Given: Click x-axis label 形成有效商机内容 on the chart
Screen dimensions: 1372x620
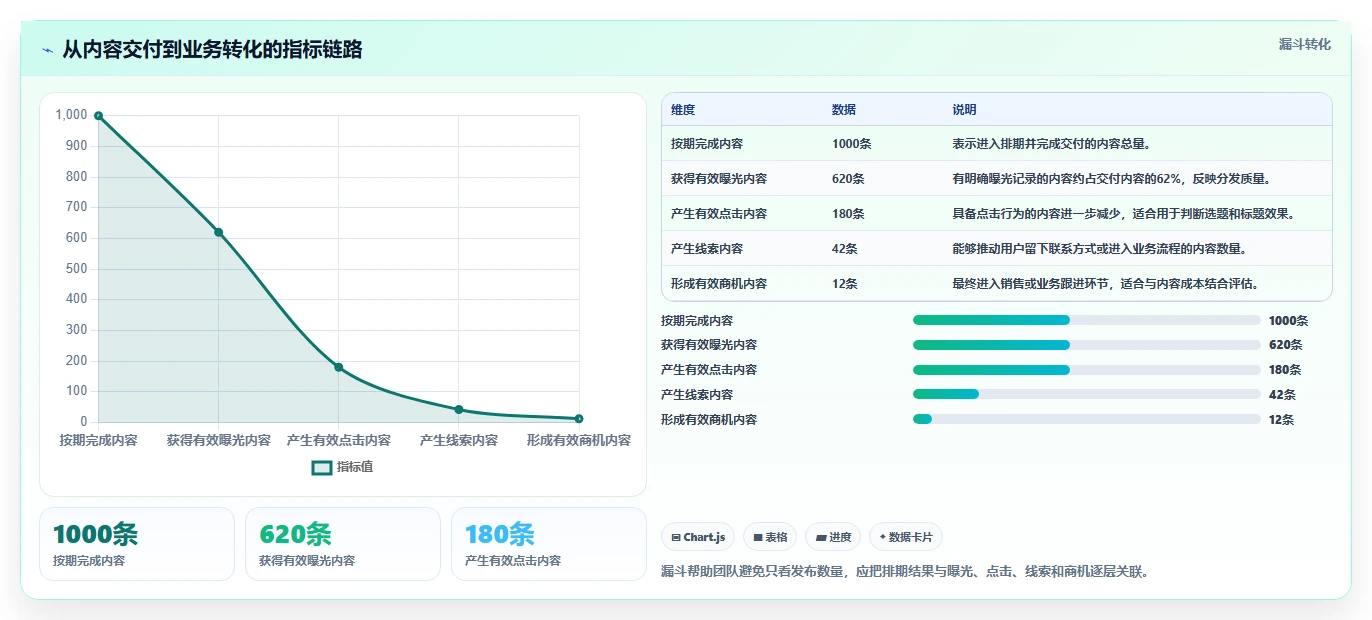Looking at the screenshot, I should pyautogui.click(x=579, y=440).
